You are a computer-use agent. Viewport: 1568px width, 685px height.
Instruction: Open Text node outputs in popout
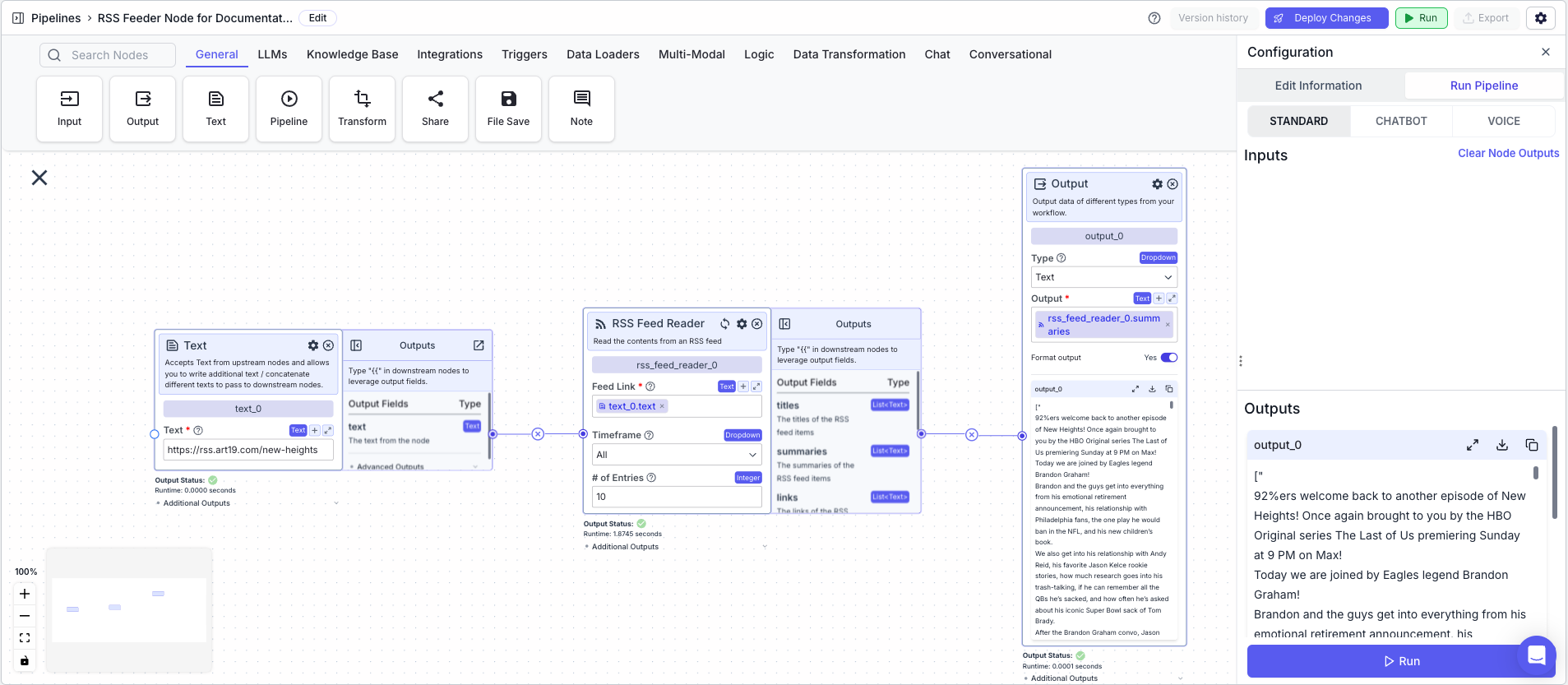click(x=479, y=345)
